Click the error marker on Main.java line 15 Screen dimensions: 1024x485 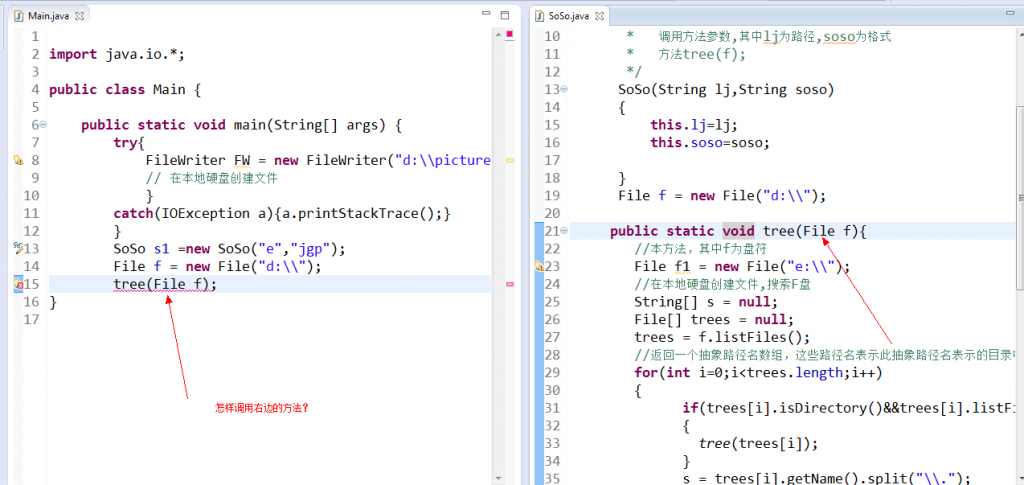point(18,284)
